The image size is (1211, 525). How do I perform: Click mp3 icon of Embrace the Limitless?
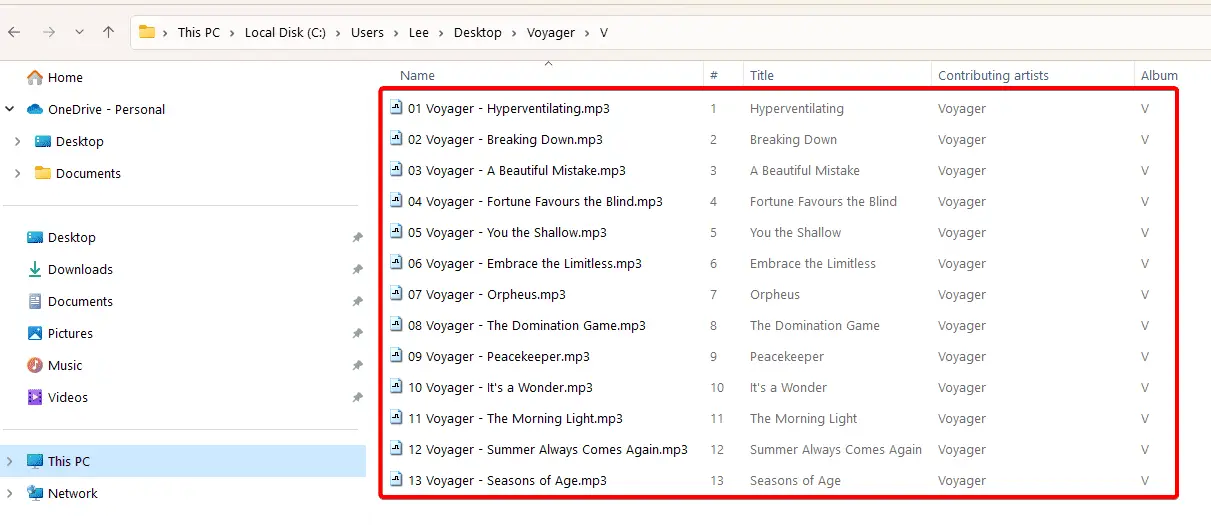(396, 263)
